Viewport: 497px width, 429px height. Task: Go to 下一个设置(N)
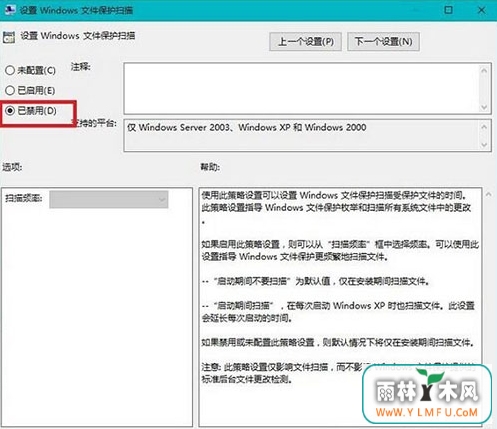coord(383,42)
